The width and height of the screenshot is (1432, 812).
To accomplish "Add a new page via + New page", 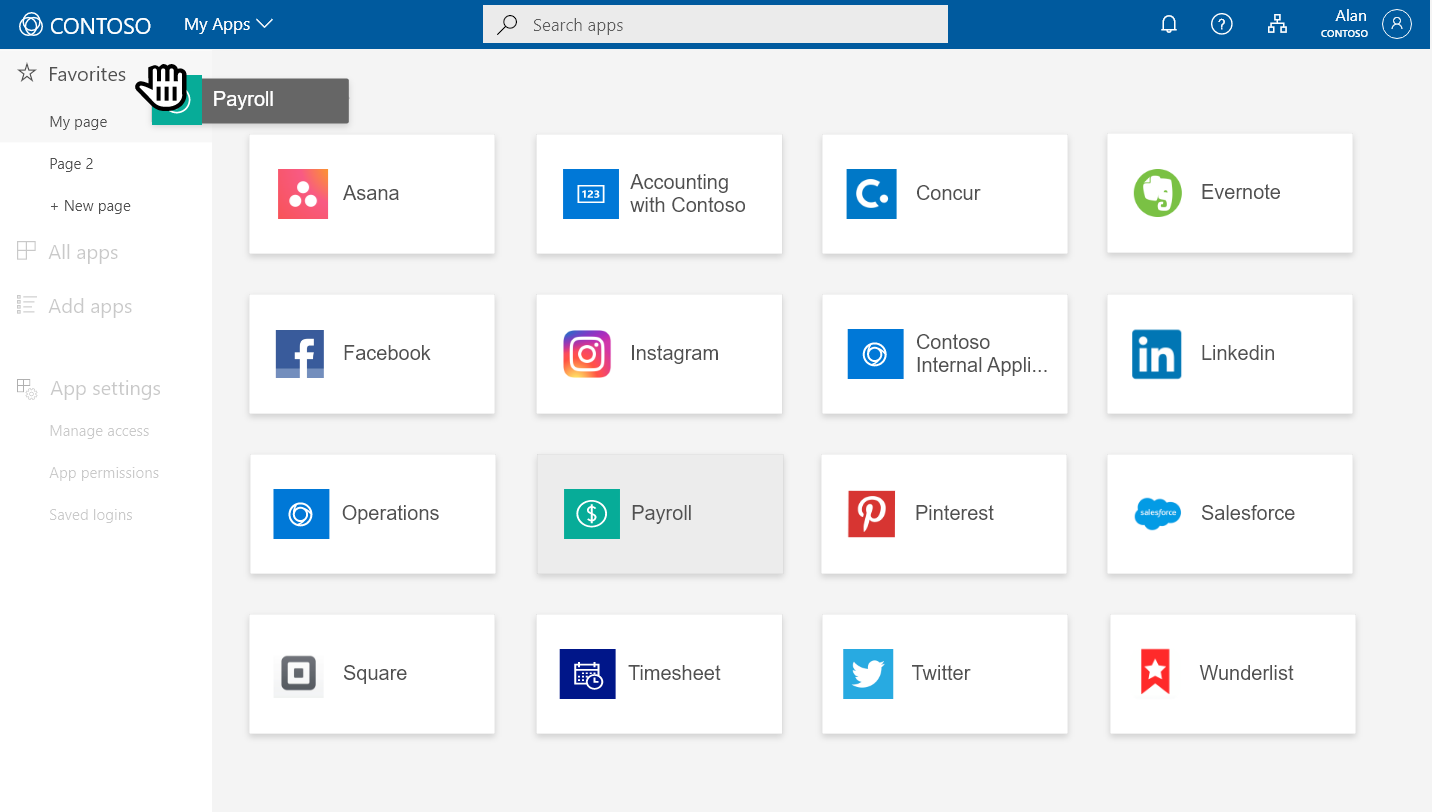I will pos(90,206).
